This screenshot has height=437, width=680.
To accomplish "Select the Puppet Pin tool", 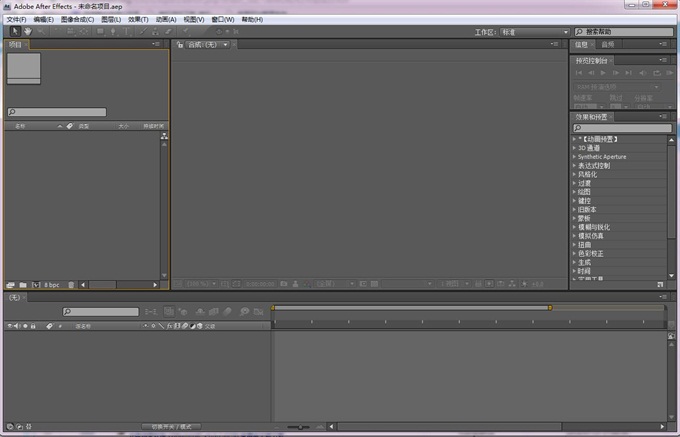I will point(186,31).
